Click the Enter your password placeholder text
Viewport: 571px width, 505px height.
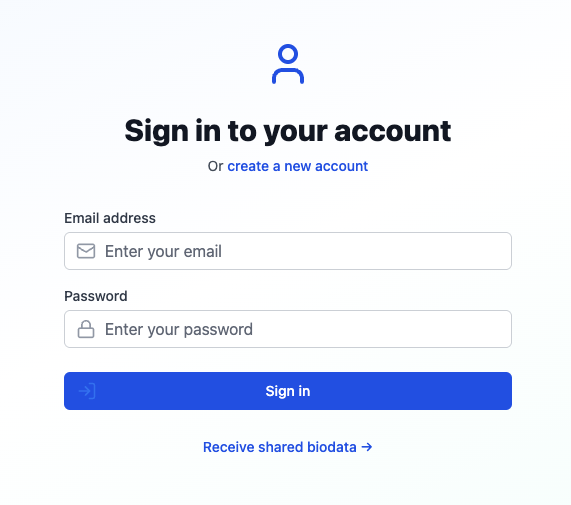tap(179, 330)
